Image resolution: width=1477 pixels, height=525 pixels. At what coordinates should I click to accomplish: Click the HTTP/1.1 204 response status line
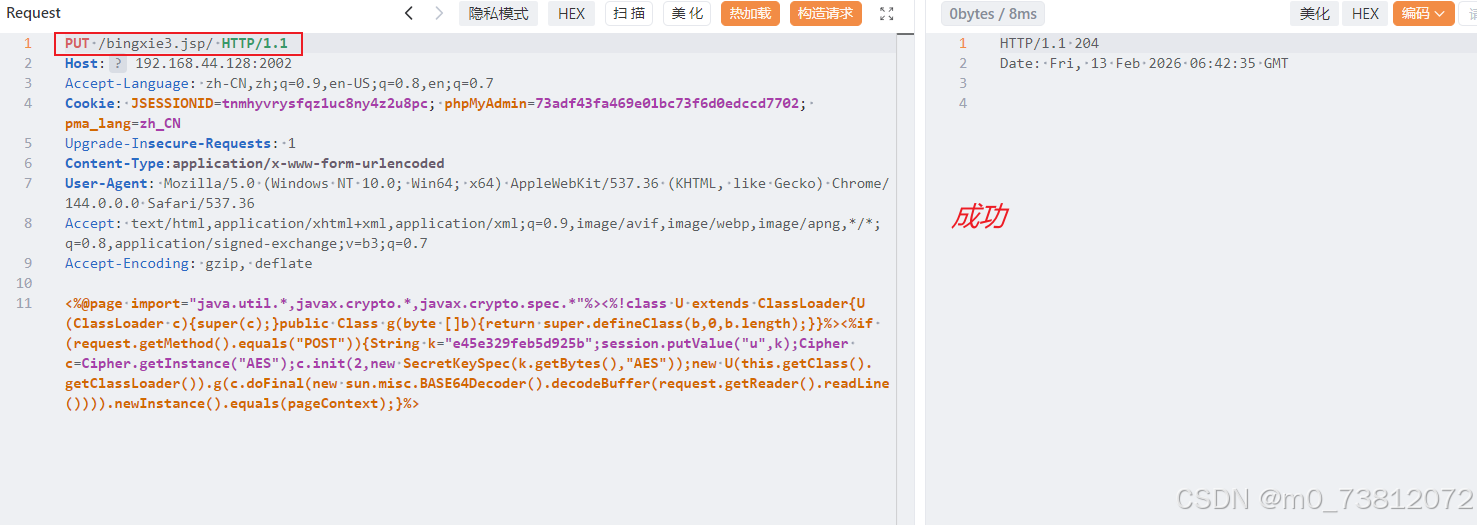coord(1049,43)
